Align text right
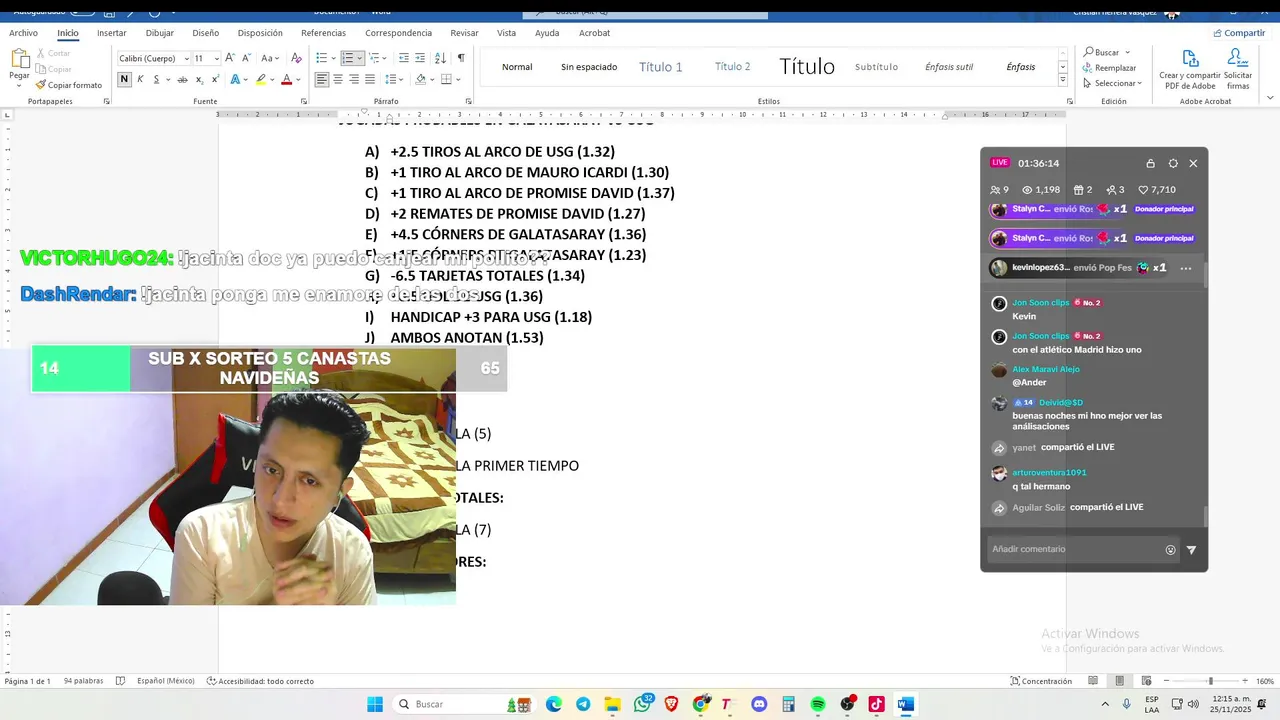The height and width of the screenshot is (720, 1280). (354, 79)
